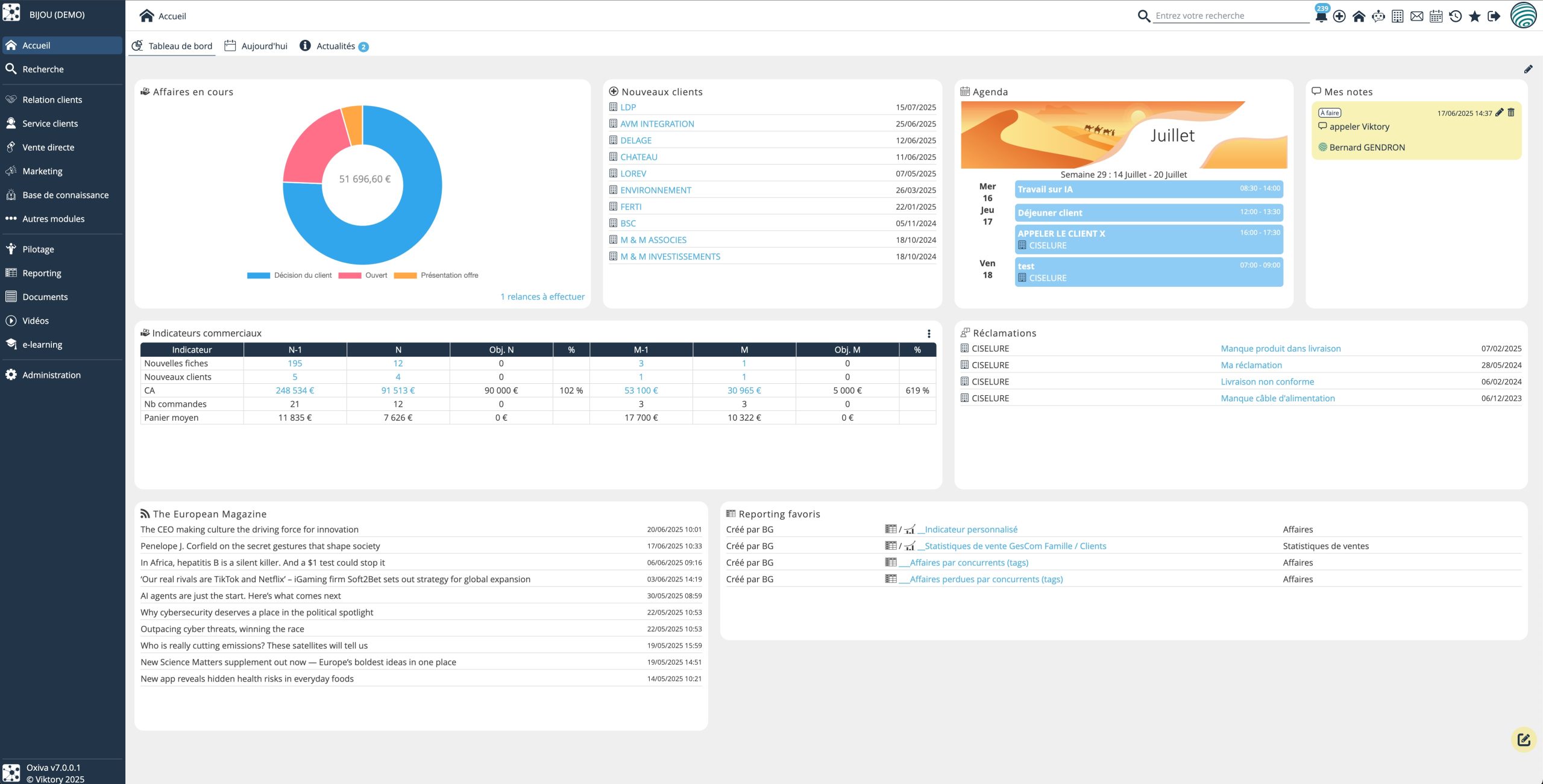Toggle the 'Décision du client' chart legend

302,275
